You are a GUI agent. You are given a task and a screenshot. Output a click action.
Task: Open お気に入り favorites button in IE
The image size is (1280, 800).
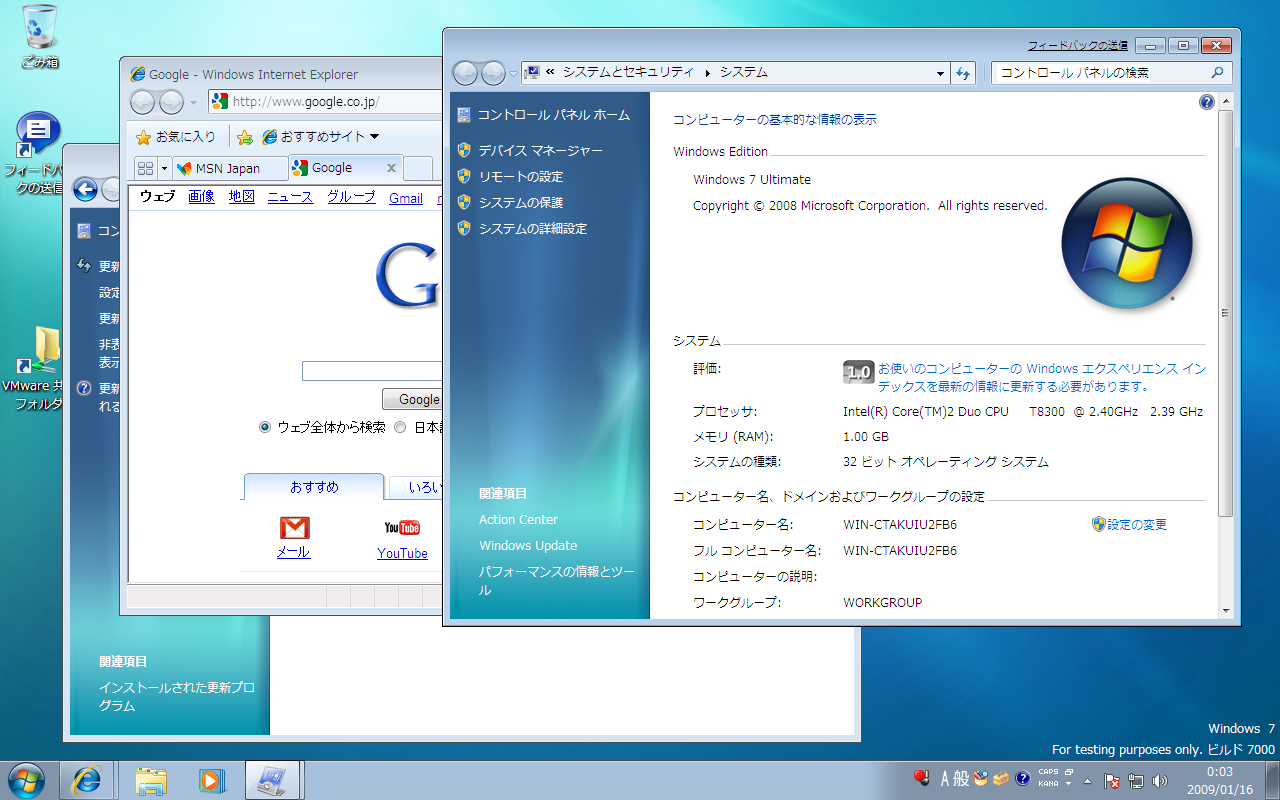coord(176,137)
